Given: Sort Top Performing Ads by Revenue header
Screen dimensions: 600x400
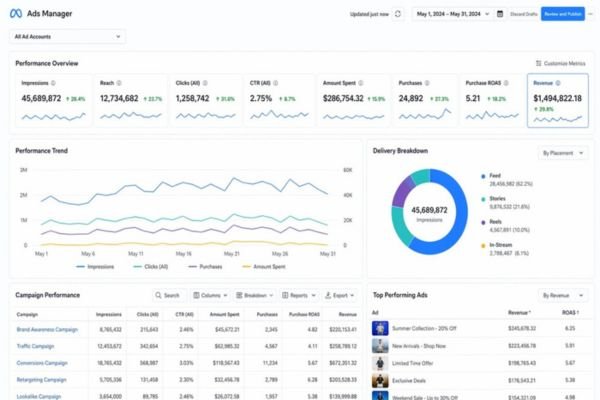Looking at the screenshot, I should click(519, 312).
